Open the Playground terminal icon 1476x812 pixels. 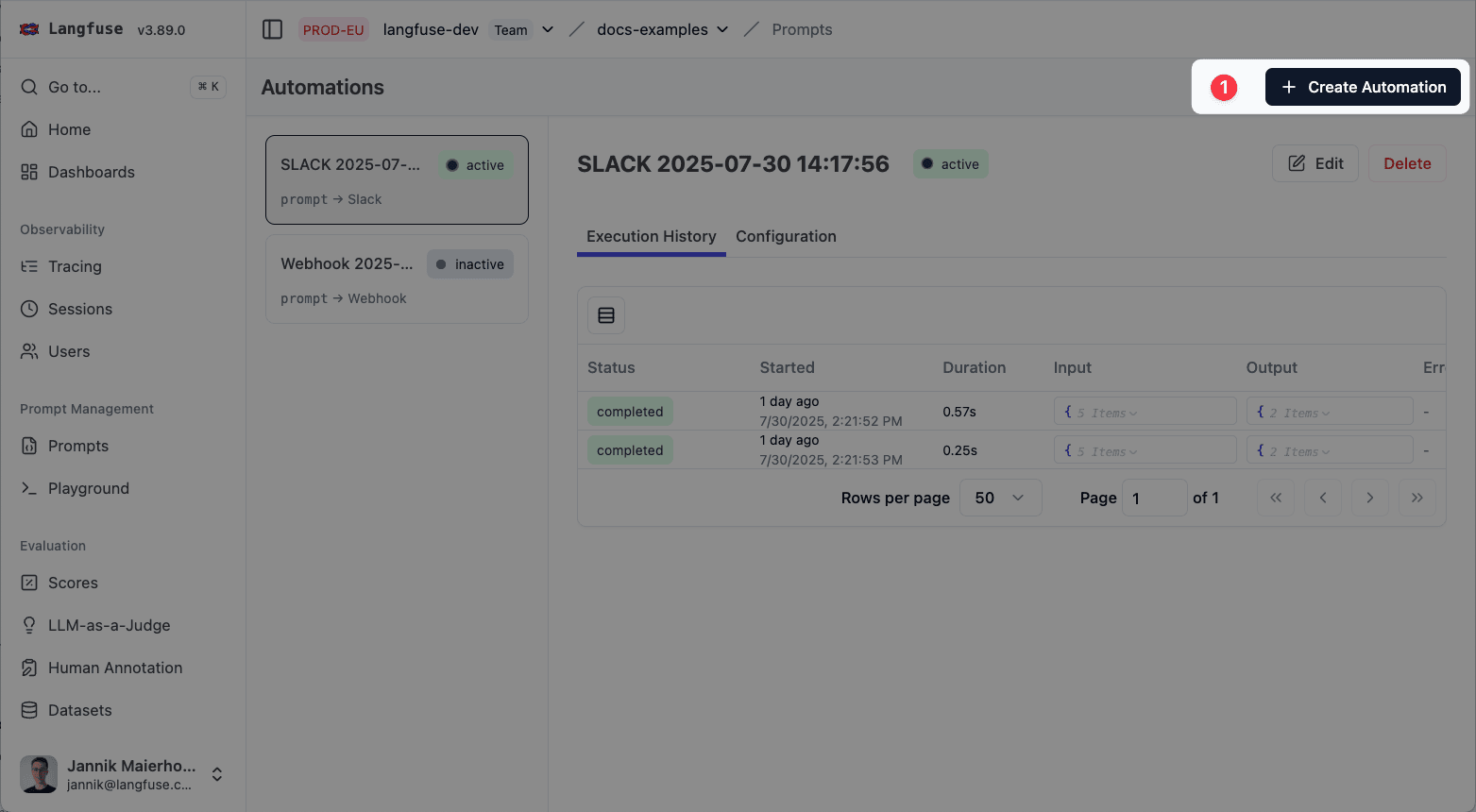point(29,488)
